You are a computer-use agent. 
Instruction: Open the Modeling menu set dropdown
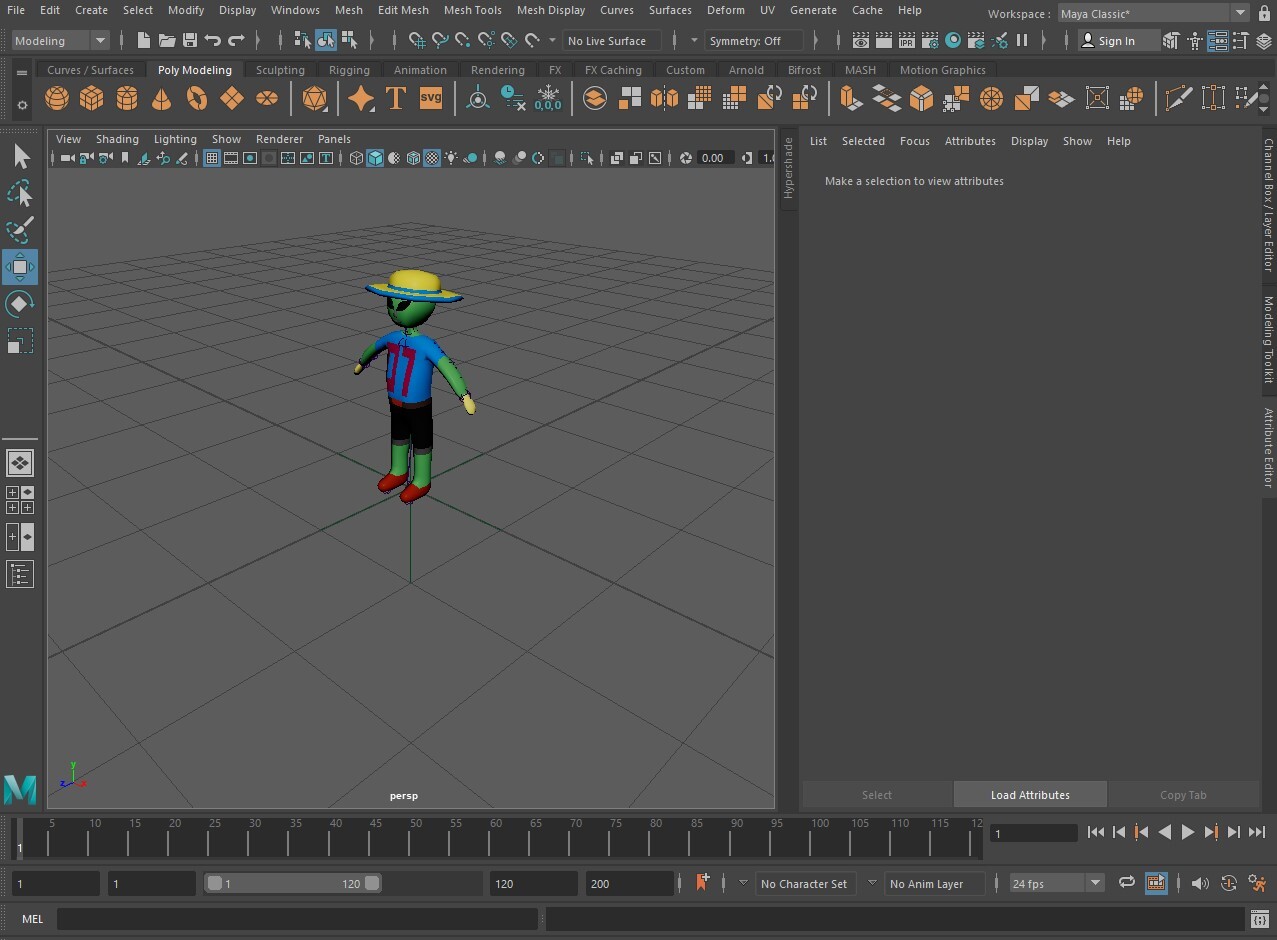61,41
